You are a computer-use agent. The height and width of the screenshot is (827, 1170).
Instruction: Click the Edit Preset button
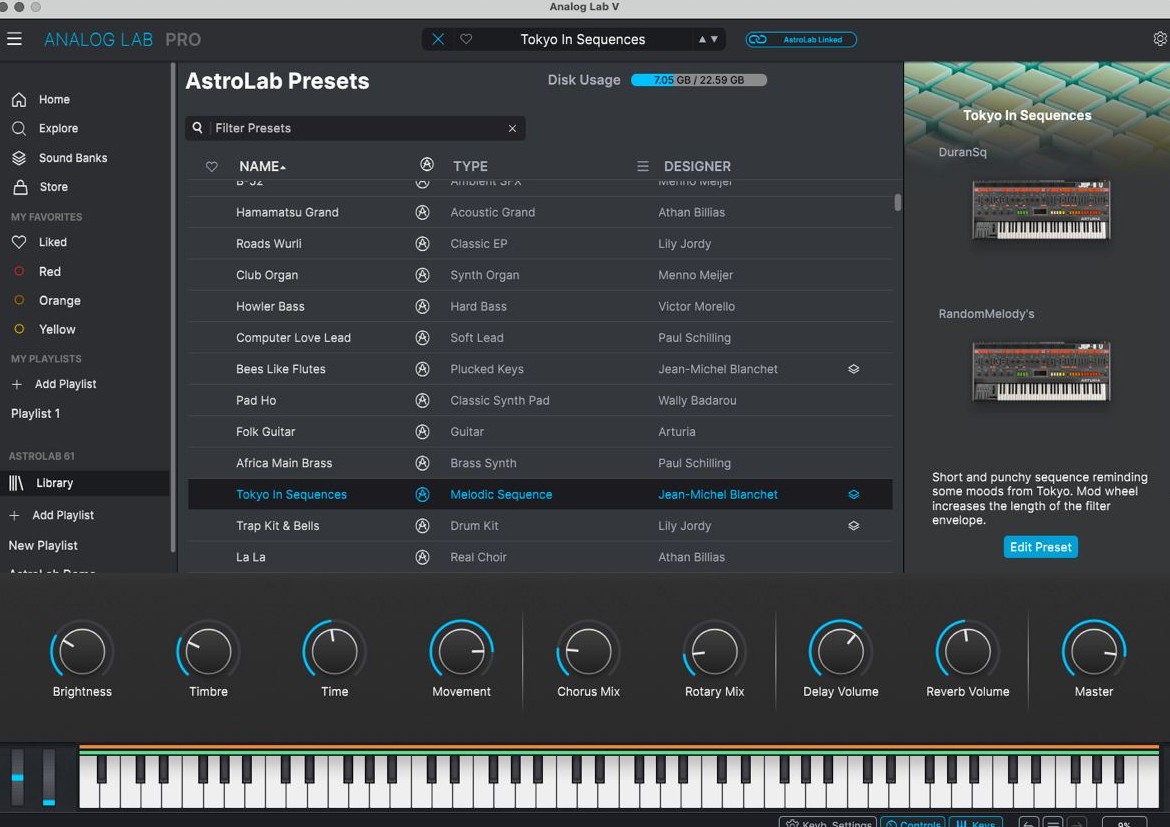click(1040, 547)
